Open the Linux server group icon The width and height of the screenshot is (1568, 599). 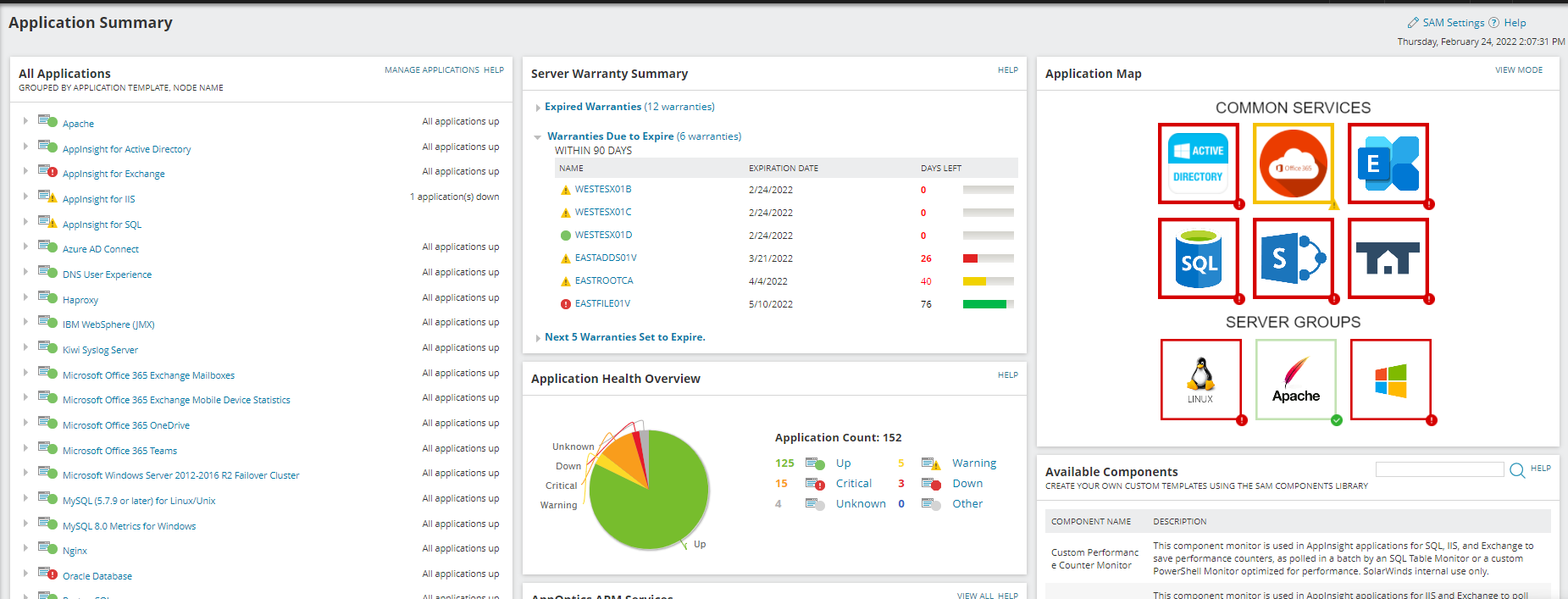[x=1200, y=380]
